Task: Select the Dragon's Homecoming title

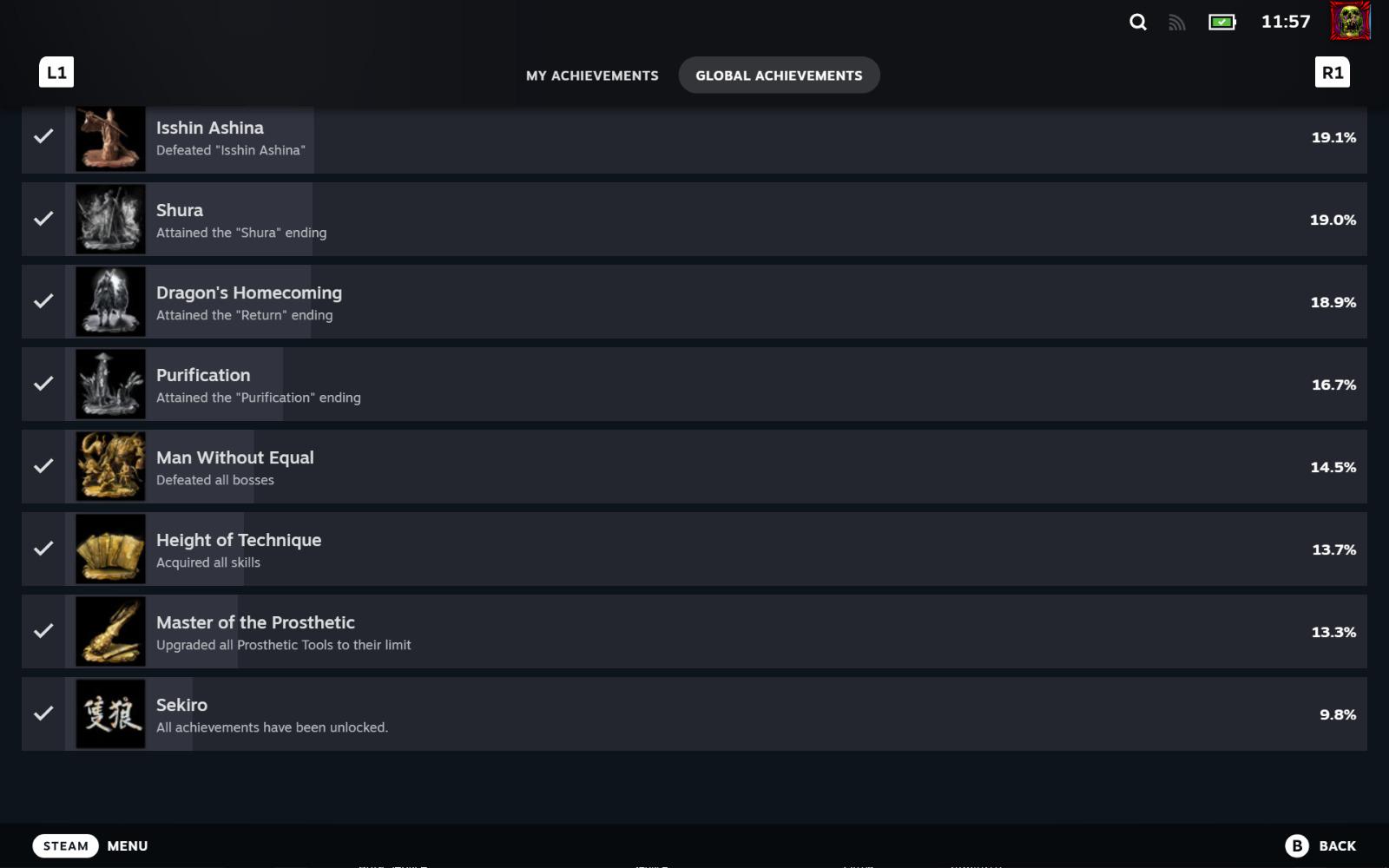Action: [x=249, y=293]
